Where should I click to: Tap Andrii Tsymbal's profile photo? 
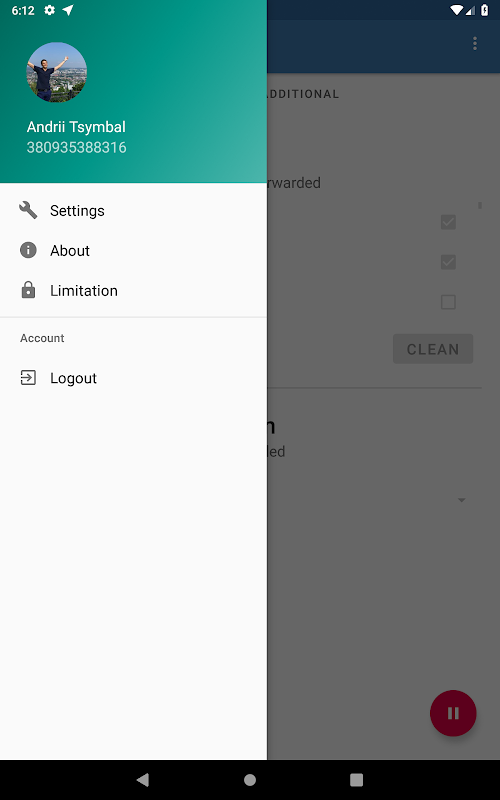57,72
